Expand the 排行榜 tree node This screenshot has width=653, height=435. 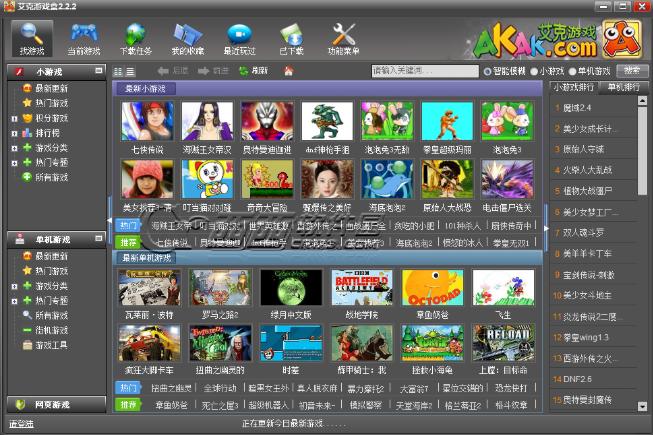click(15, 134)
